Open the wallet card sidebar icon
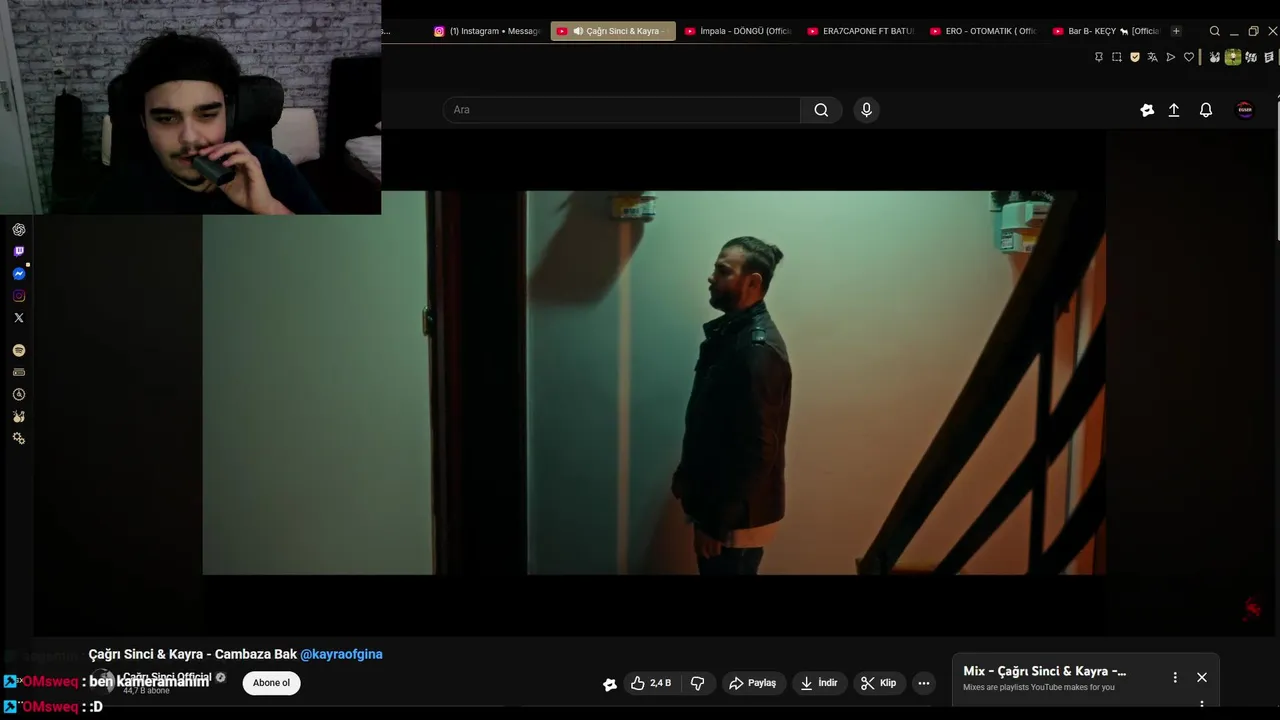Image resolution: width=1280 pixels, height=720 pixels. pyautogui.click(x=19, y=373)
